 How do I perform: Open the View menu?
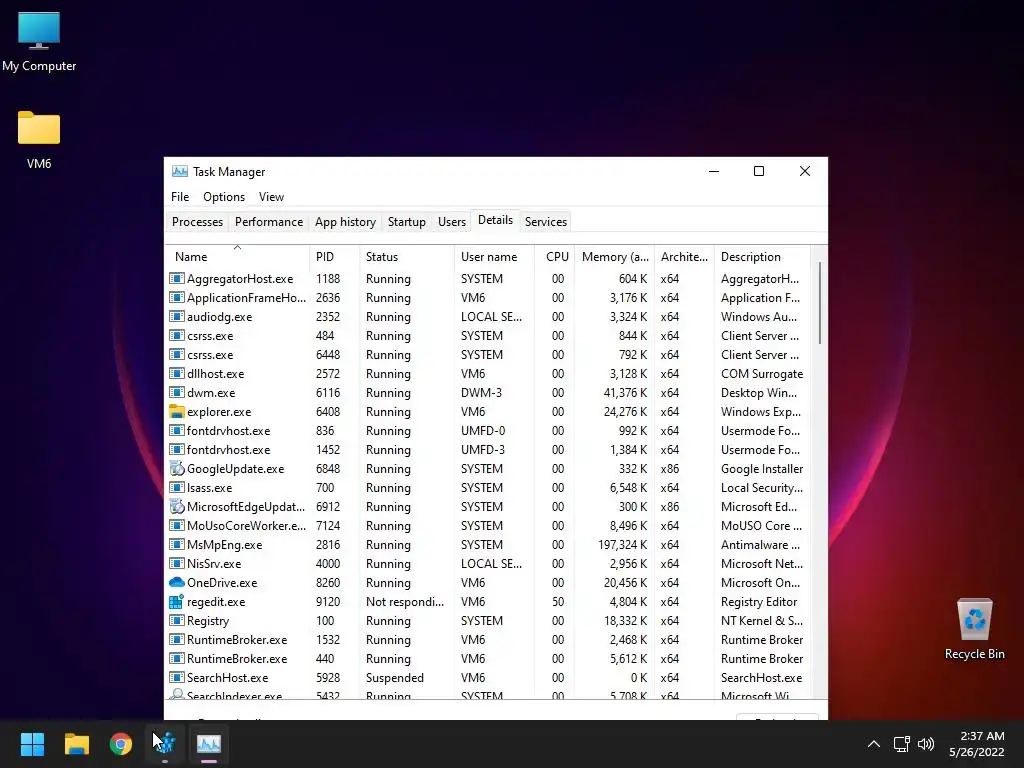click(271, 197)
